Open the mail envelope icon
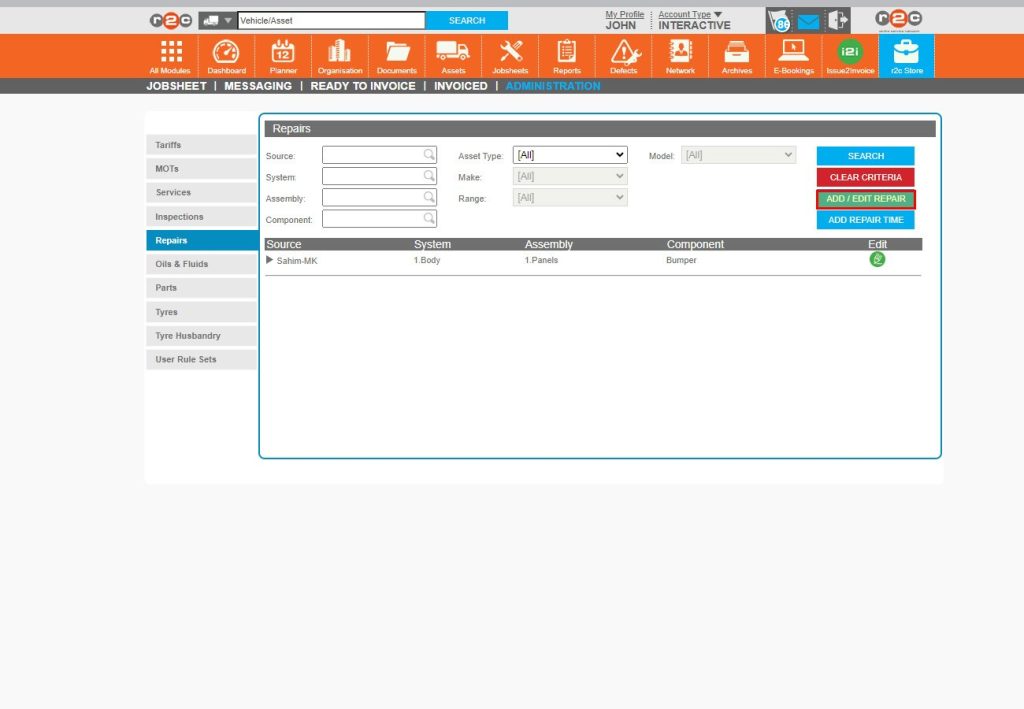The width and height of the screenshot is (1024, 709). [808, 22]
